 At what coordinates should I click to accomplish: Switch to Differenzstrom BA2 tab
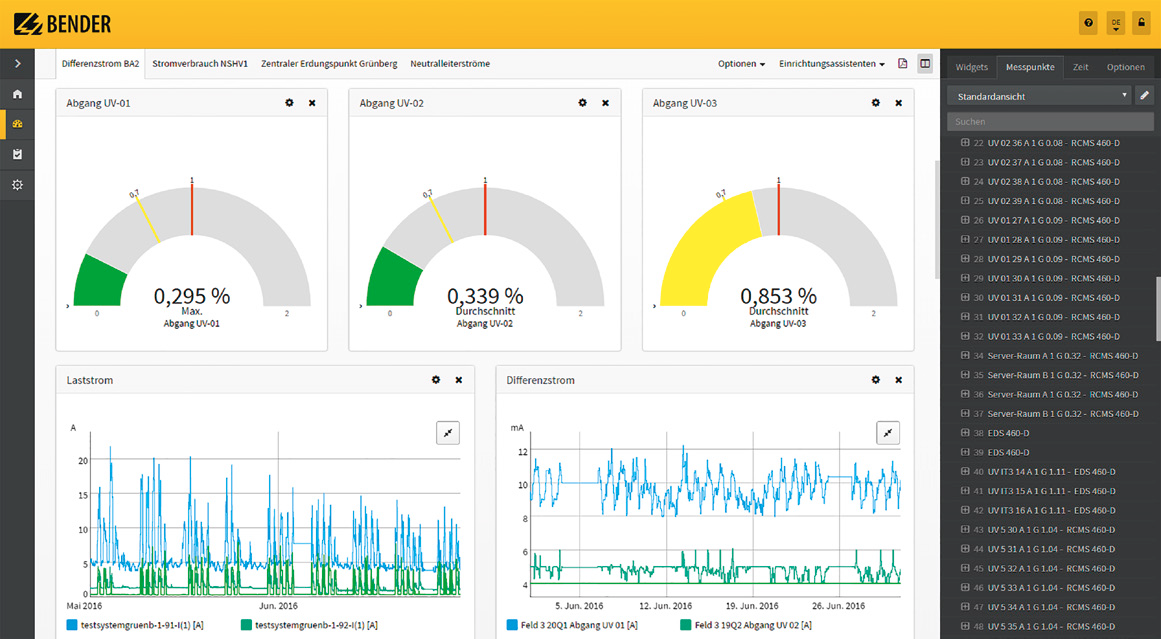(101, 64)
